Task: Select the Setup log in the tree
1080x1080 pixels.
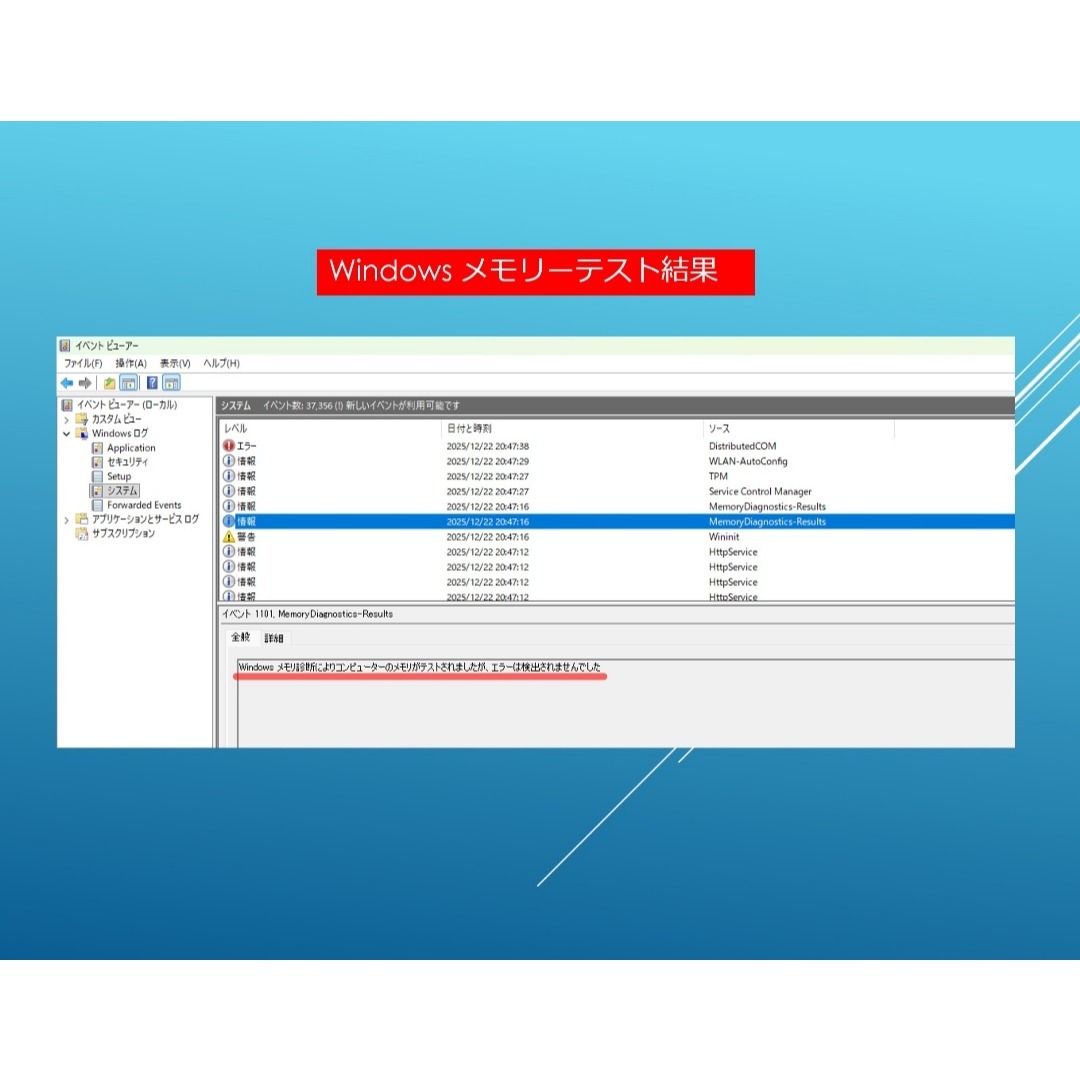Action: point(119,476)
